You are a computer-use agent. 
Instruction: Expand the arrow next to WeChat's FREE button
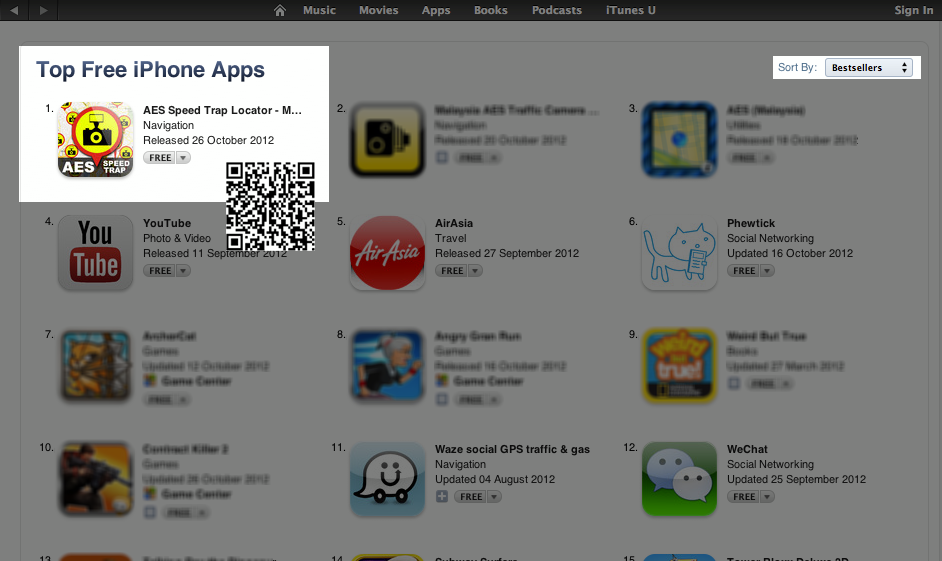(768, 497)
